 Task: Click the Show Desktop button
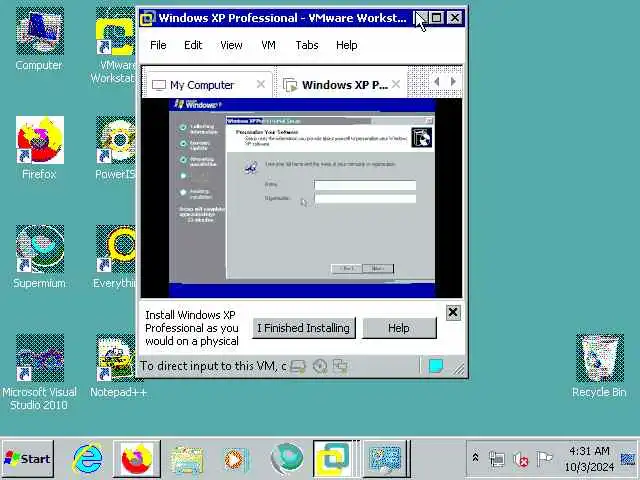click(629, 459)
